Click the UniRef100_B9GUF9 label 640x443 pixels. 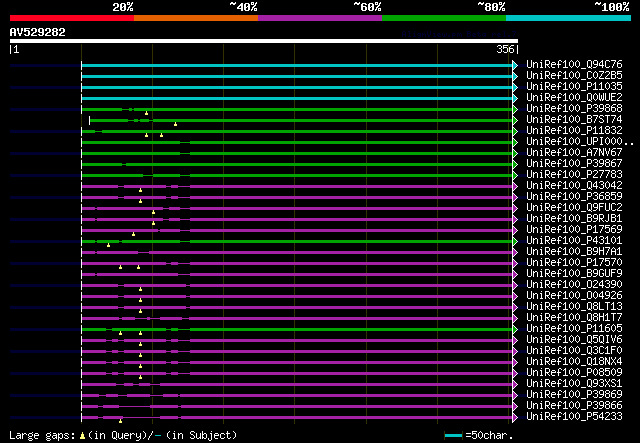point(574,274)
